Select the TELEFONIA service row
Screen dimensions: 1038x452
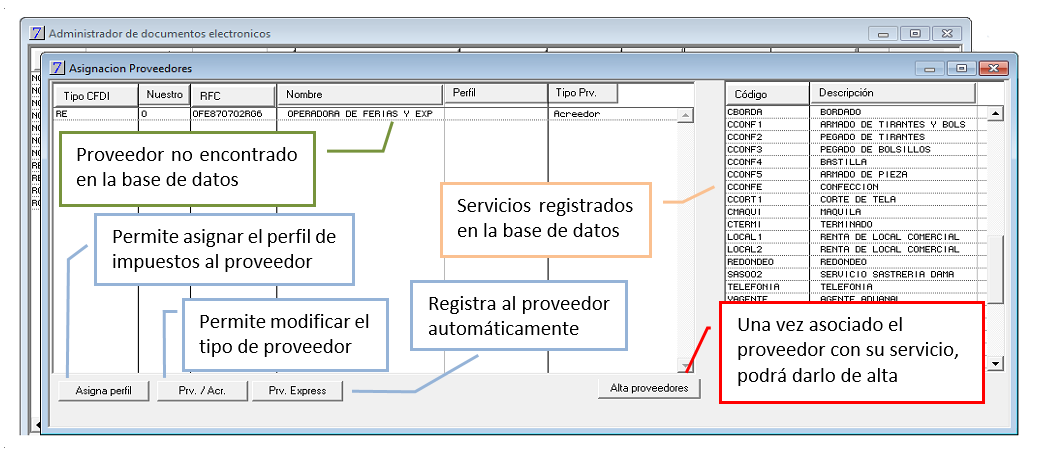(856, 287)
